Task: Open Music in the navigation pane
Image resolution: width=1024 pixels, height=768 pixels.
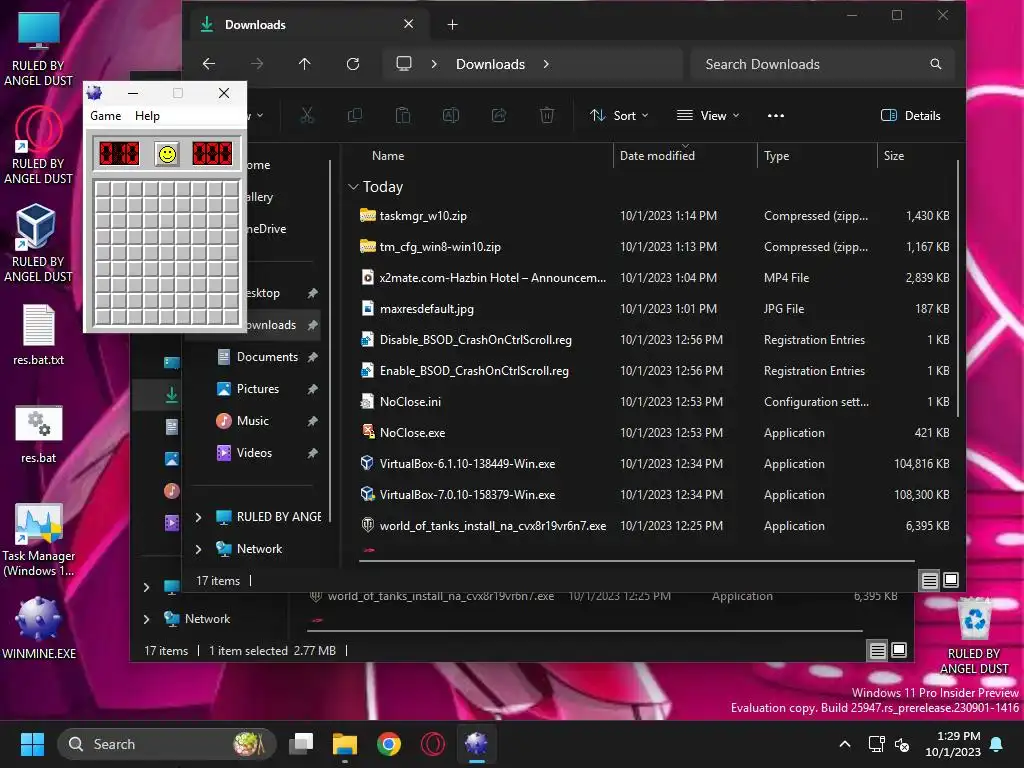Action: [x=253, y=421]
